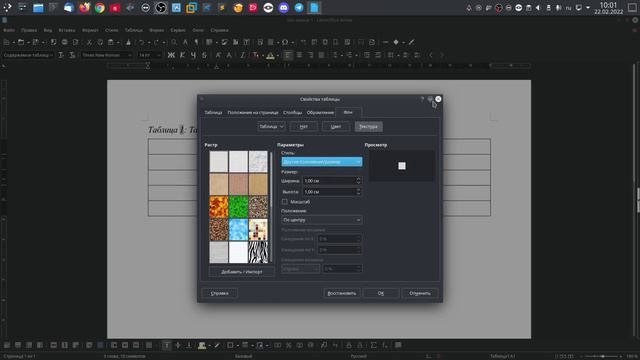Click the texture list vertical scrollbar
This screenshot has height=360, width=640.
(x=271, y=207)
